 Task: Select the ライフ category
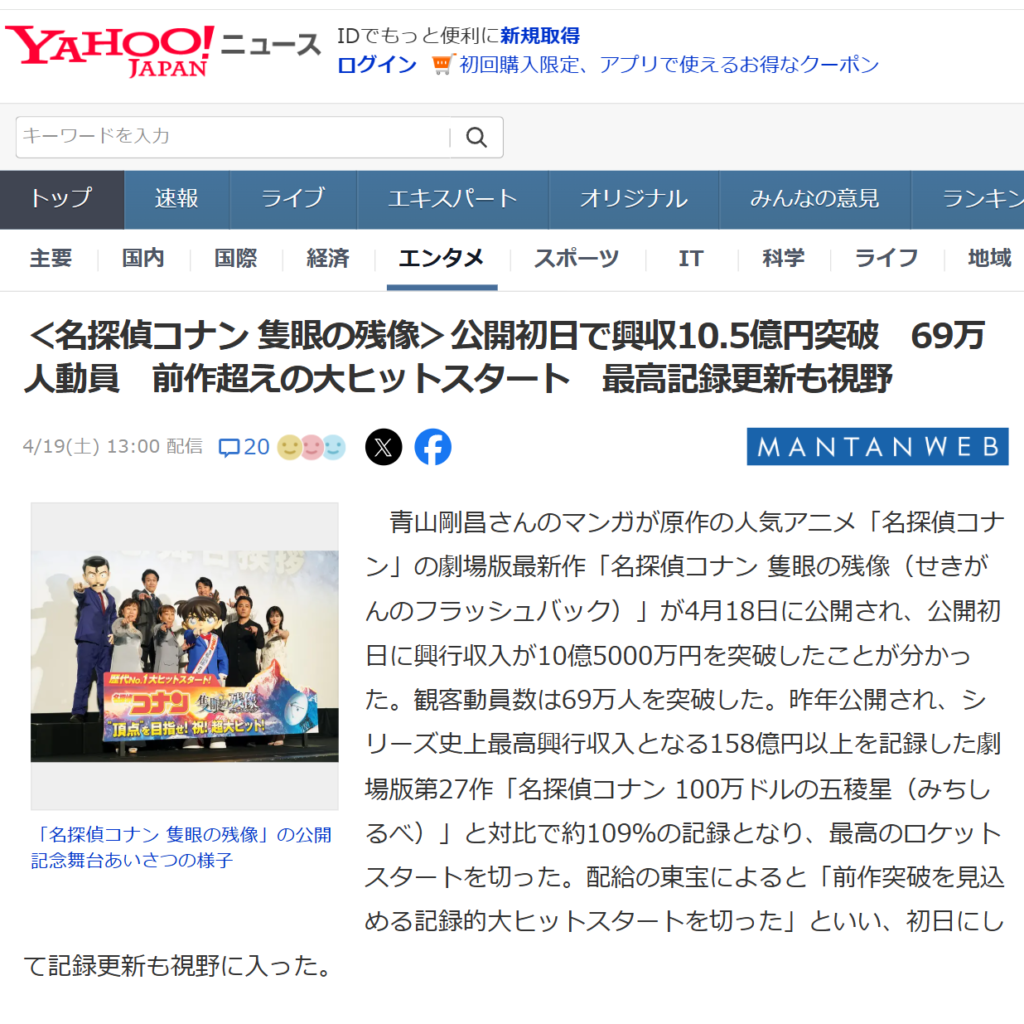tap(886, 259)
